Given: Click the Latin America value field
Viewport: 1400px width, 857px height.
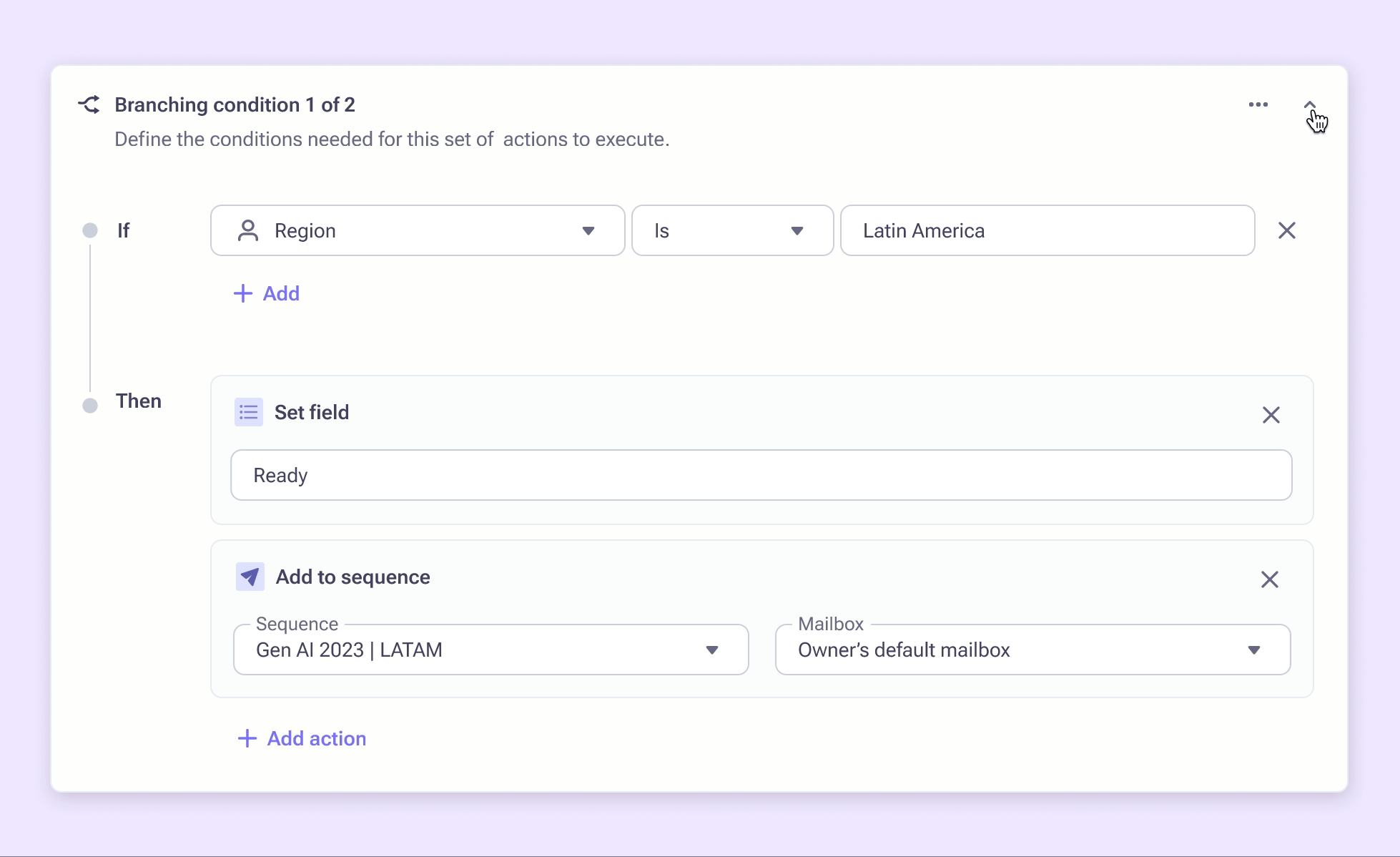Looking at the screenshot, I should (1047, 230).
